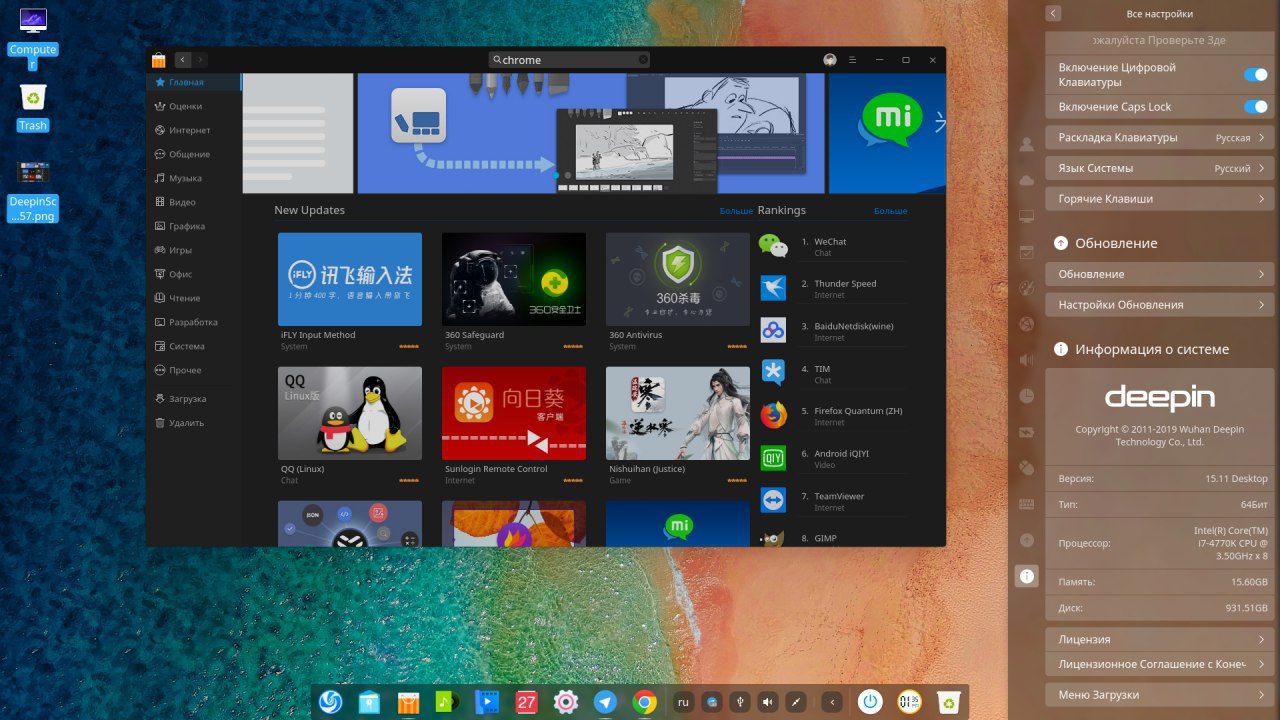
Task: Open the Игры category
Action: click(194, 250)
